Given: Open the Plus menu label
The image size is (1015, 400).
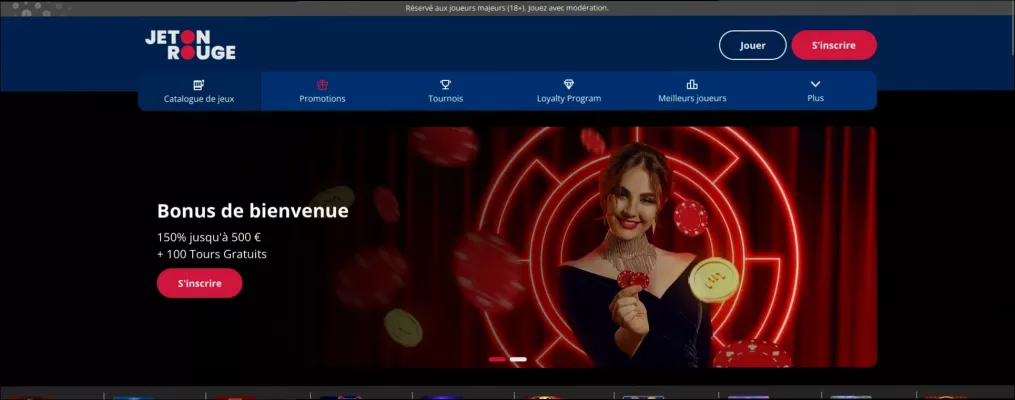Looking at the screenshot, I should [816, 98].
